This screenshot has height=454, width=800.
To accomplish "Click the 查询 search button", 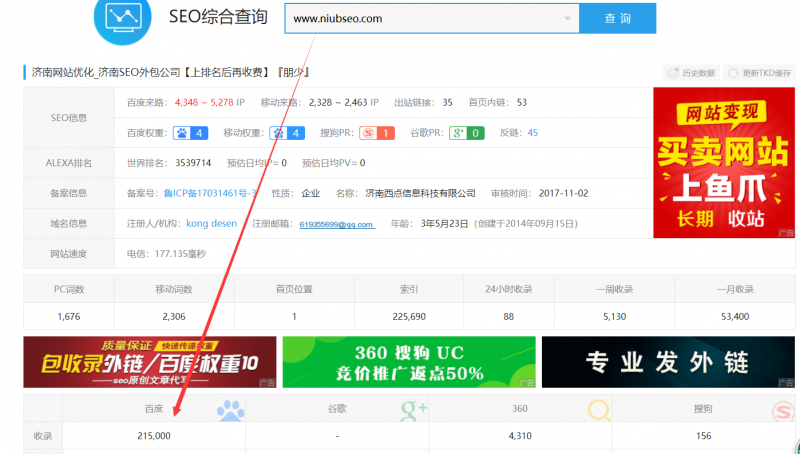I will coord(617,18).
